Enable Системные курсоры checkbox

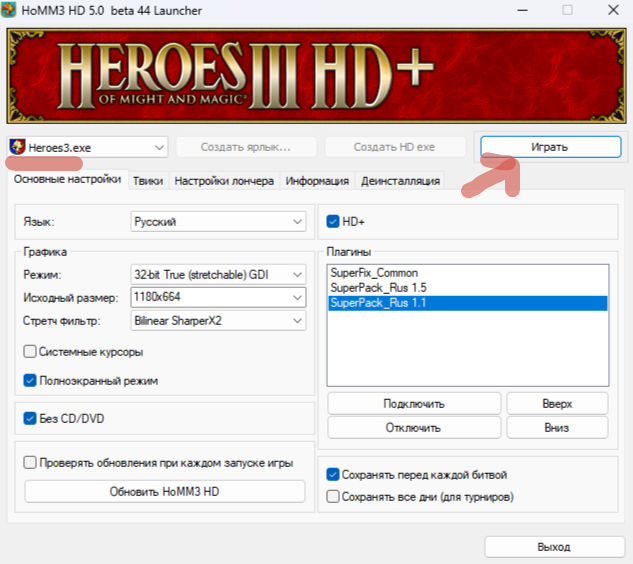click(30, 352)
